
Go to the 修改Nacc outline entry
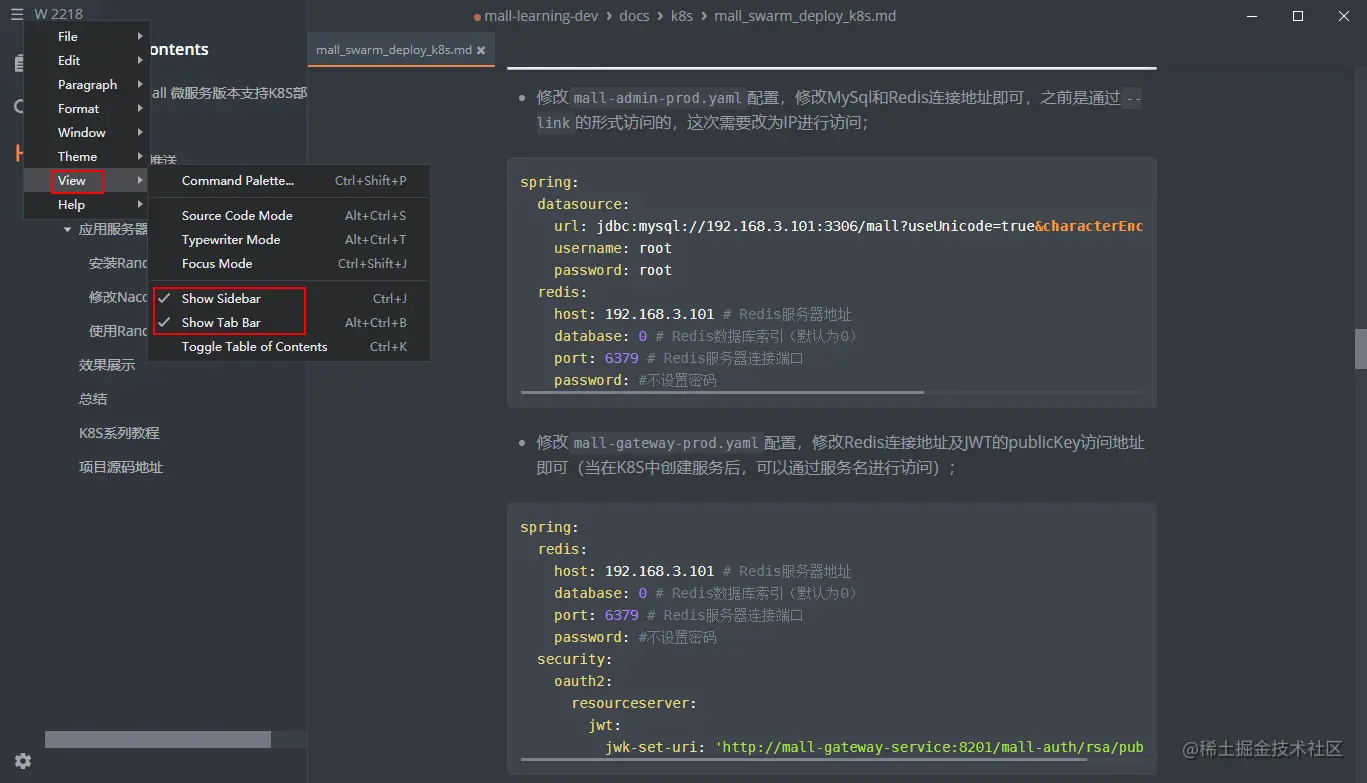tap(118, 297)
